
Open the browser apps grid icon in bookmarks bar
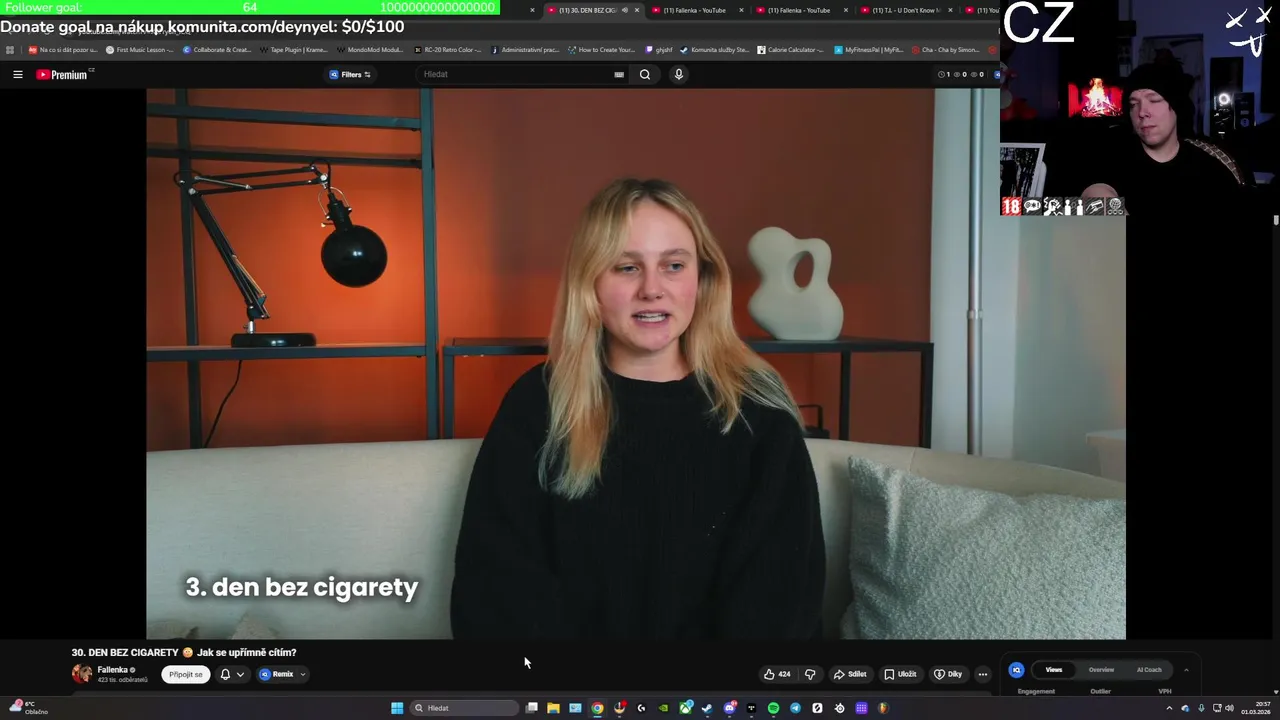(10, 49)
